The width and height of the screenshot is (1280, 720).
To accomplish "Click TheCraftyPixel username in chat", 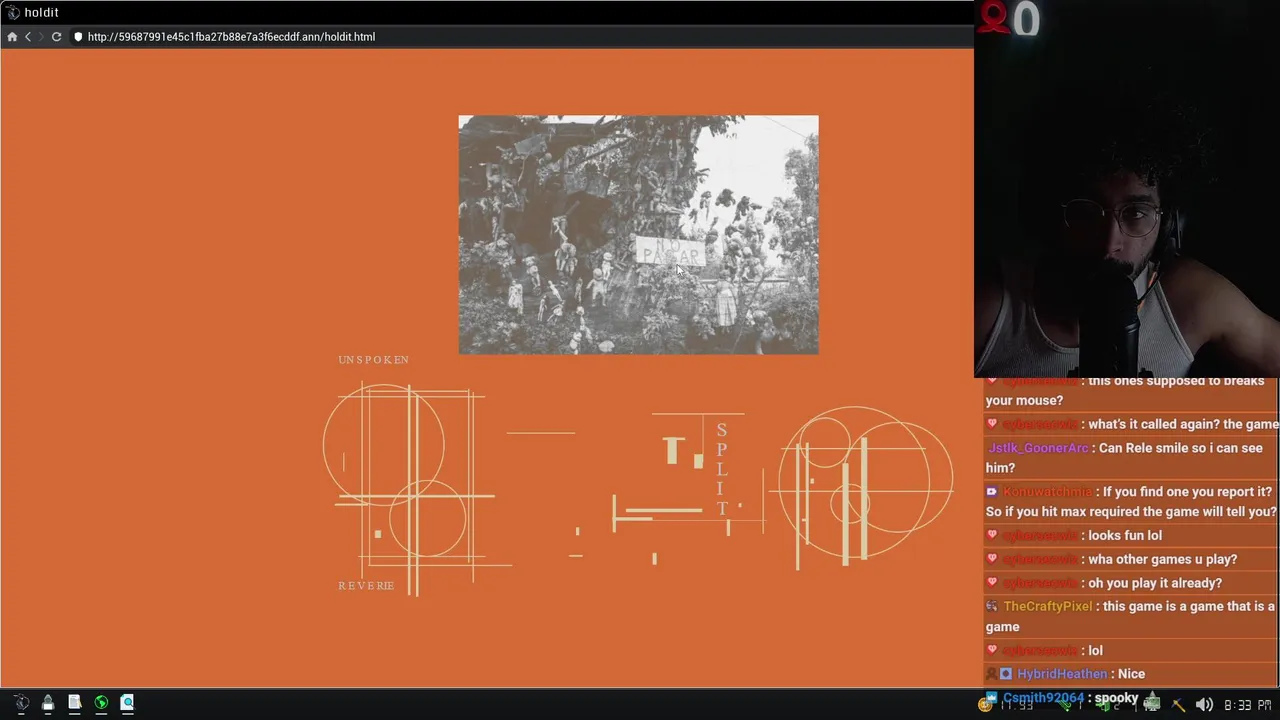I will pos(1047,606).
